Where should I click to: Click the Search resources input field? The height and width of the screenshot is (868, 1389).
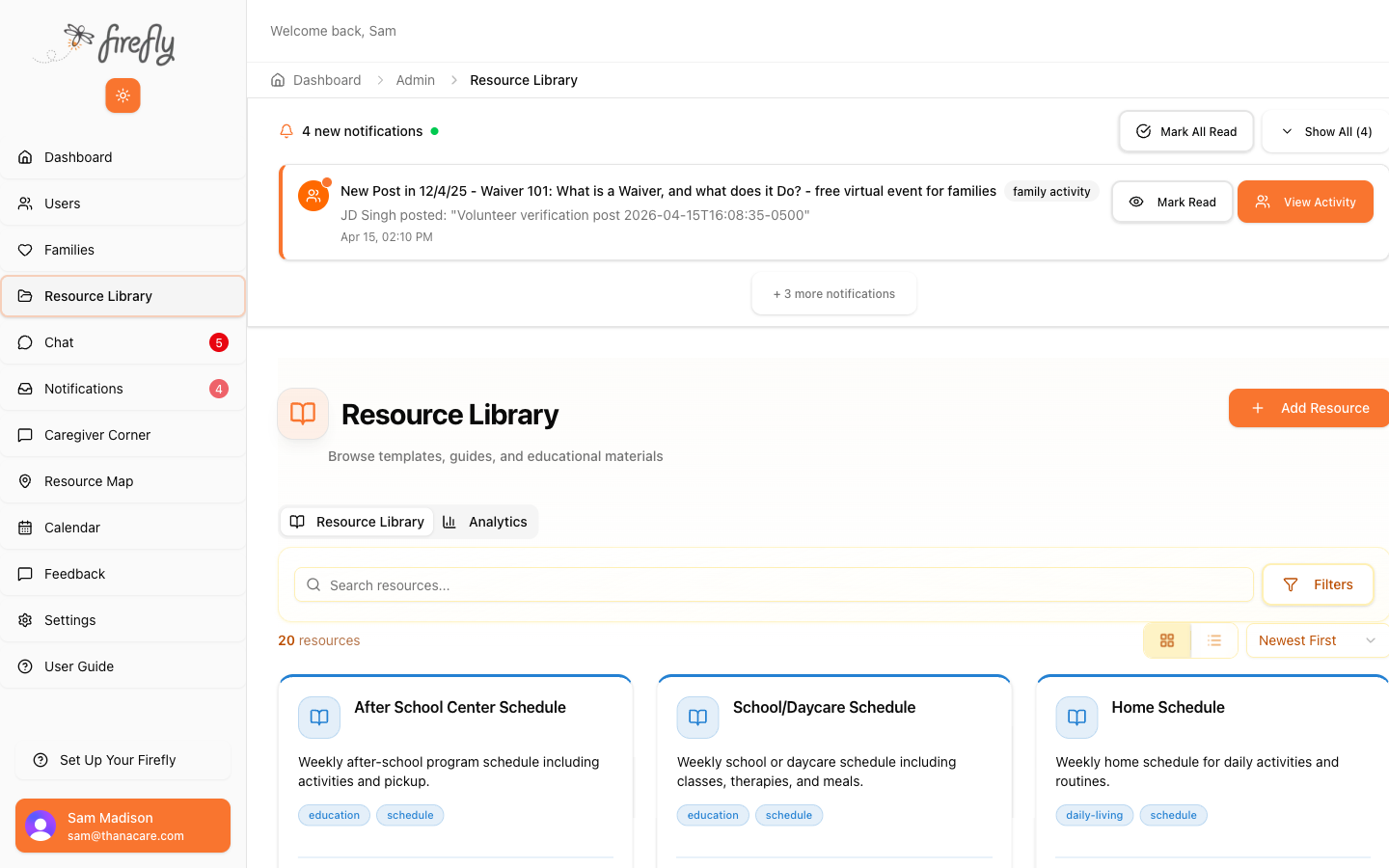pyautogui.click(x=774, y=584)
